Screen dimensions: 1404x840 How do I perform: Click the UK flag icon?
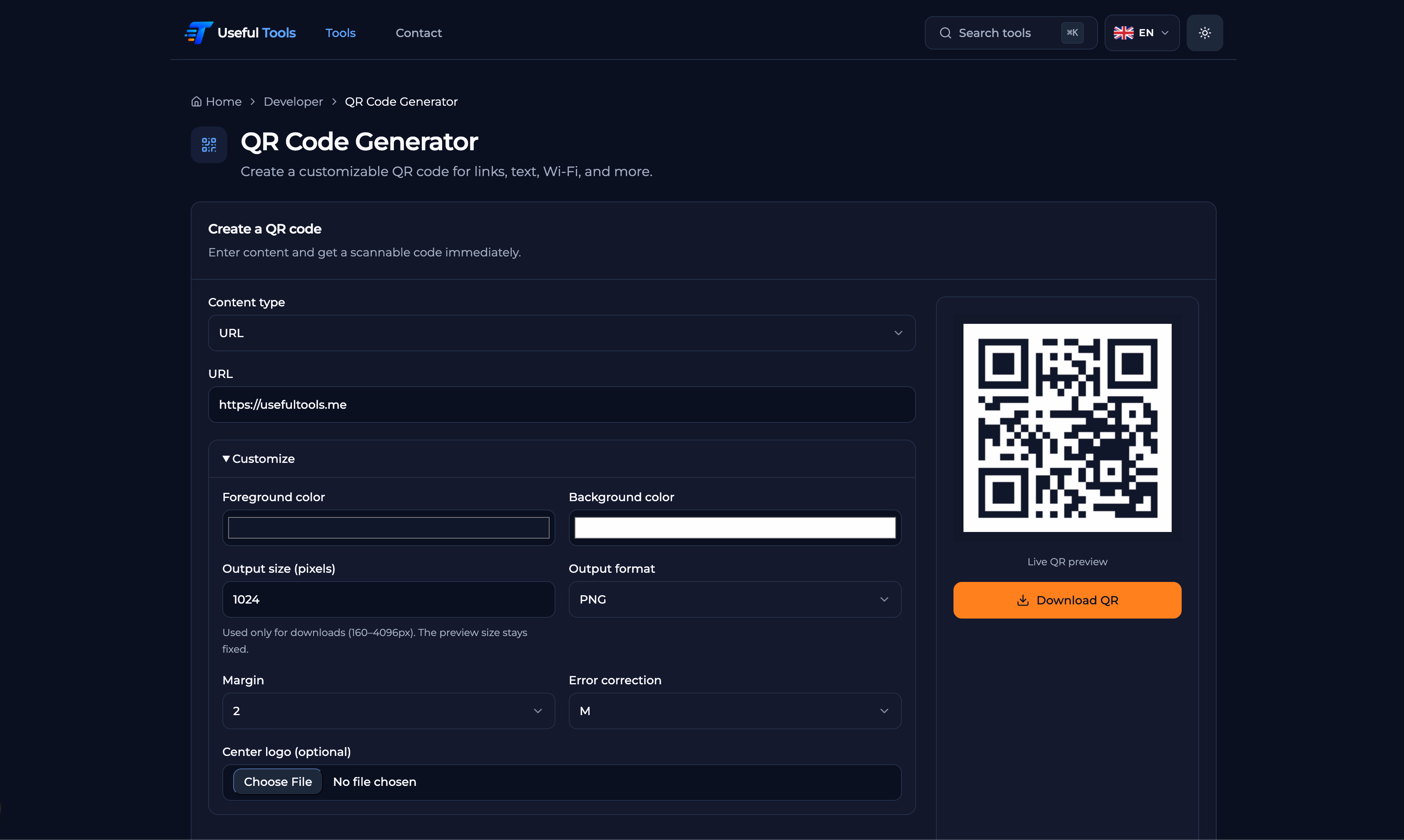(x=1123, y=33)
